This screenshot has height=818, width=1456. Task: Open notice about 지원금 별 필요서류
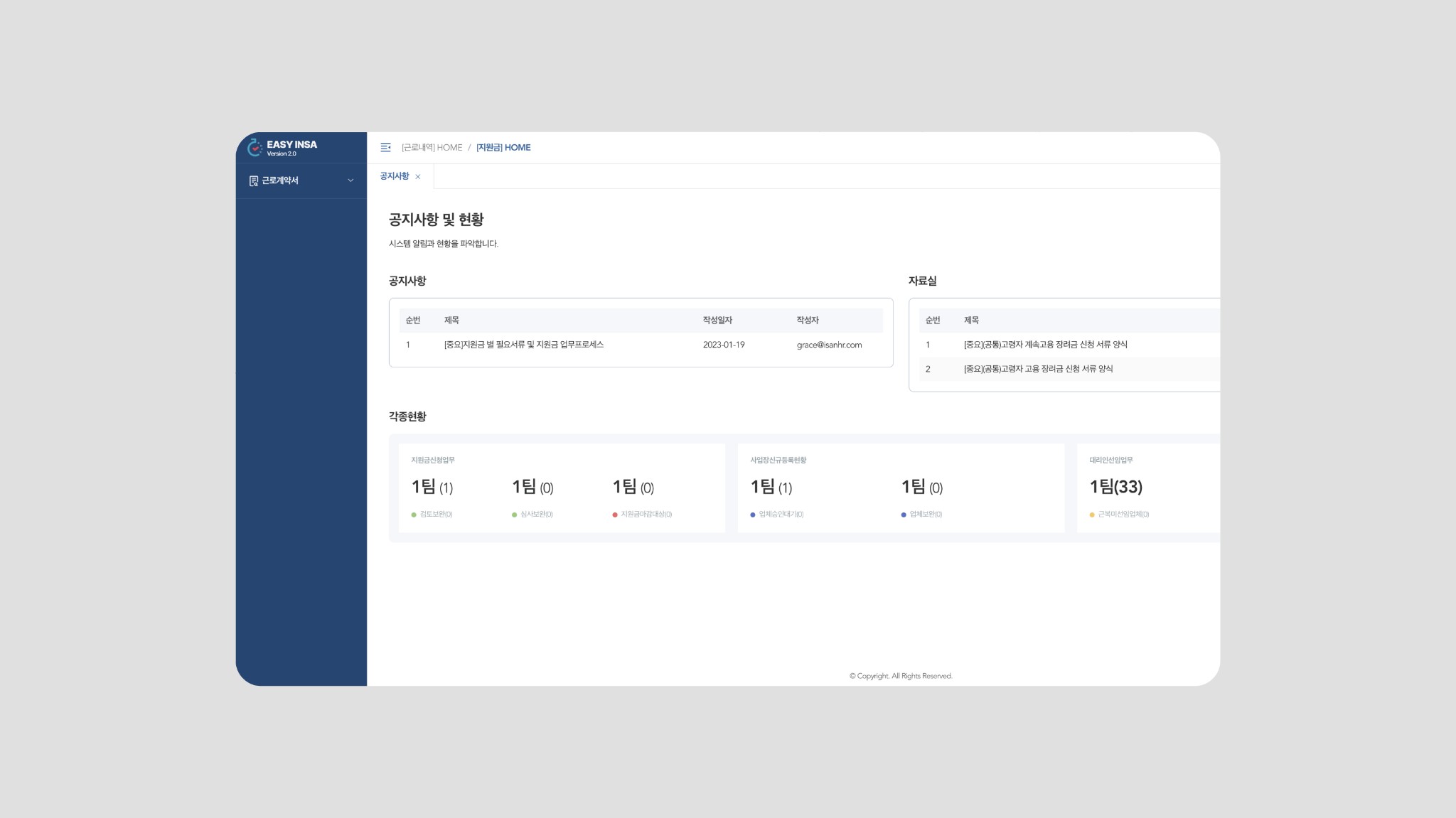point(523,345)
